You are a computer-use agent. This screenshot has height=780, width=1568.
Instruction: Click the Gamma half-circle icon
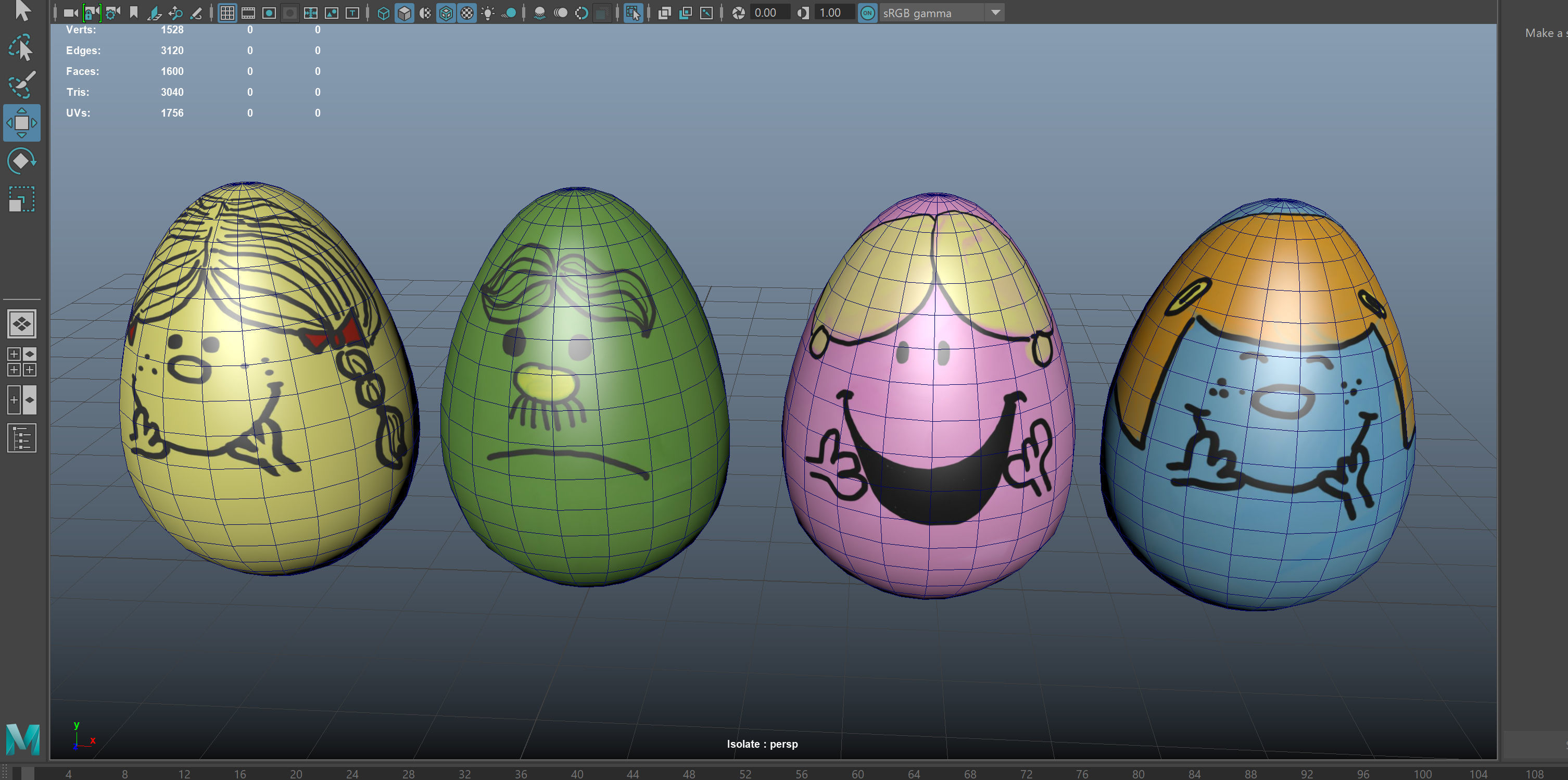[803, 13]
